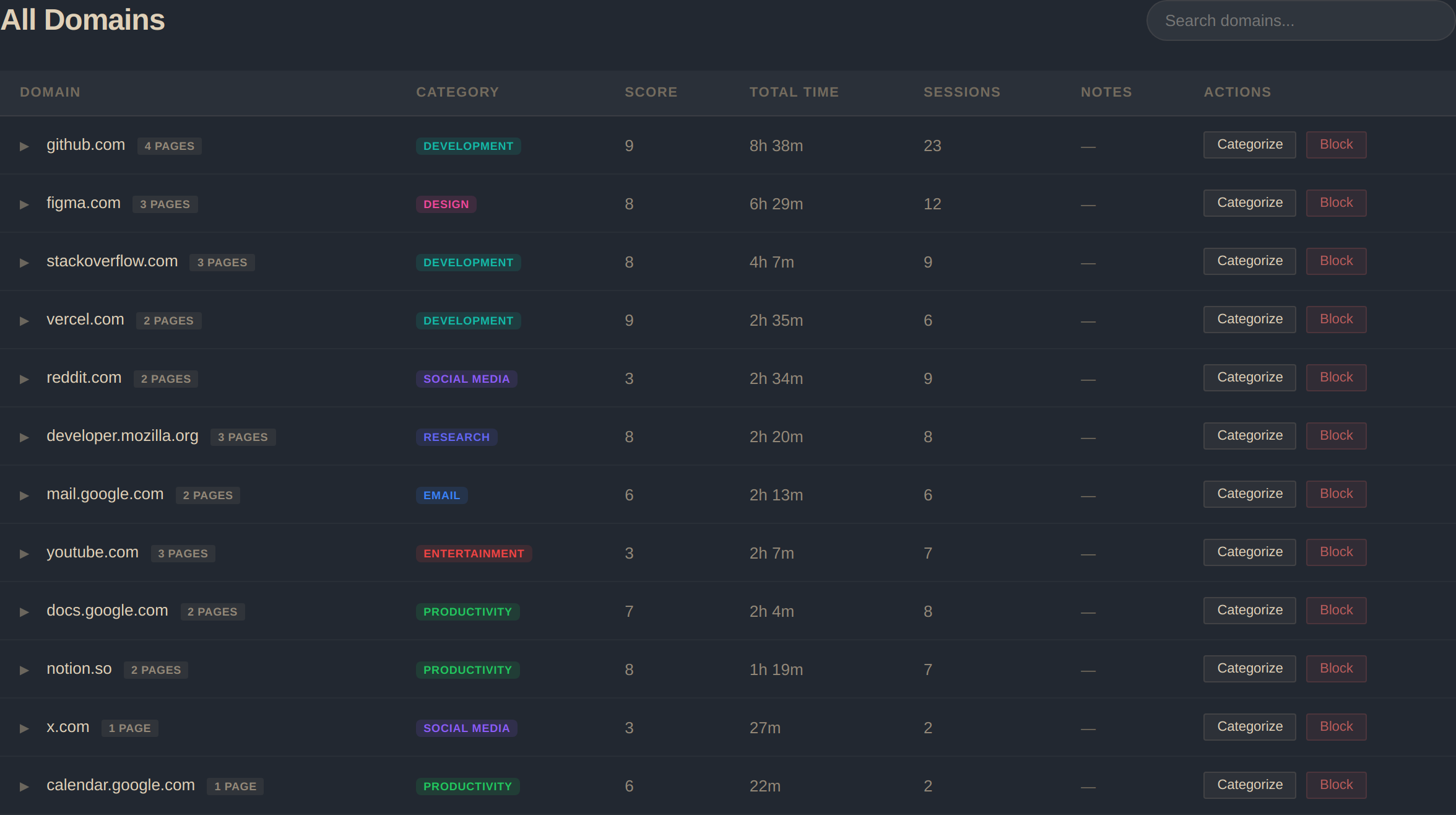The width and height of the screenshot is (1456, 815).
Task: Block vercel.com
Action: coord(1336,319)
